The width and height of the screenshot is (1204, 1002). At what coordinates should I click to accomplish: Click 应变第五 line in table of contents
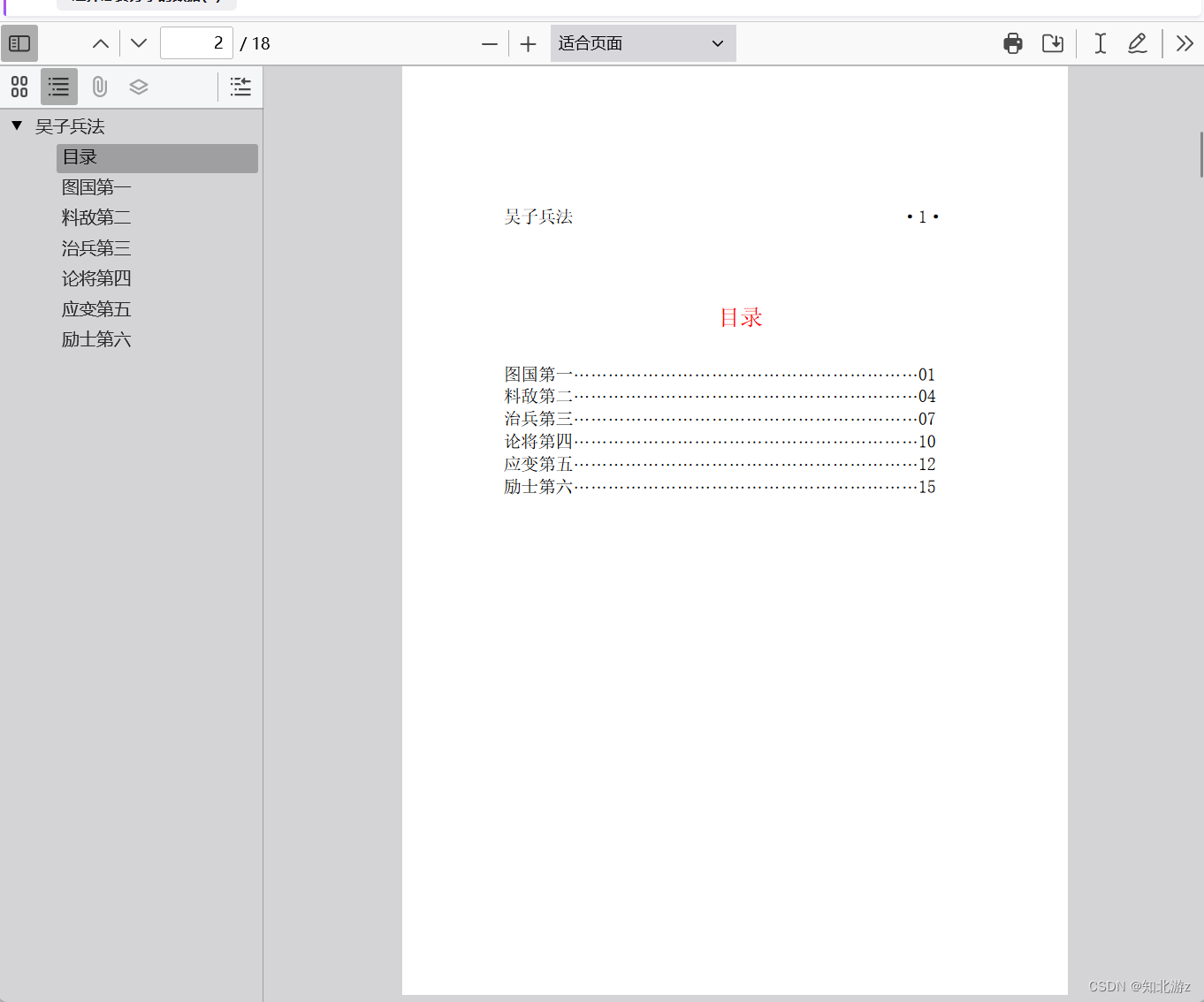(x=720, y=464)
